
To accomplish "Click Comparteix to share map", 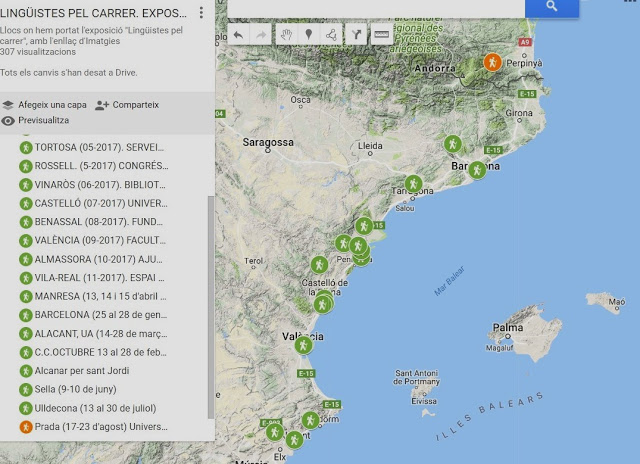I will 136,105.
